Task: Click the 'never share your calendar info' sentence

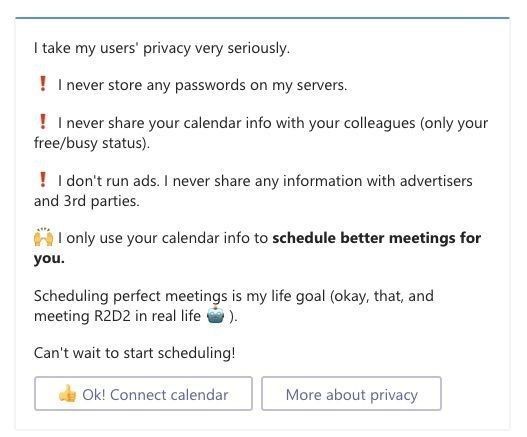Action: coord(273,123)
